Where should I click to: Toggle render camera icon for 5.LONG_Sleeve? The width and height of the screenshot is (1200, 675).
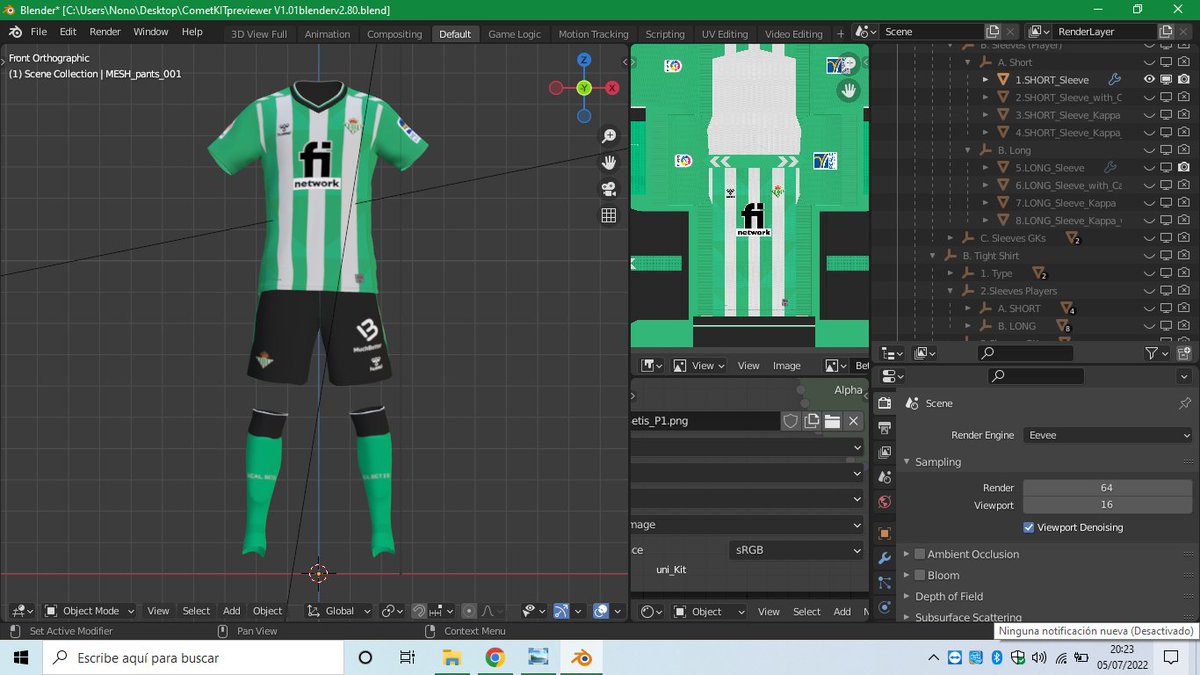click(1184, 168)
